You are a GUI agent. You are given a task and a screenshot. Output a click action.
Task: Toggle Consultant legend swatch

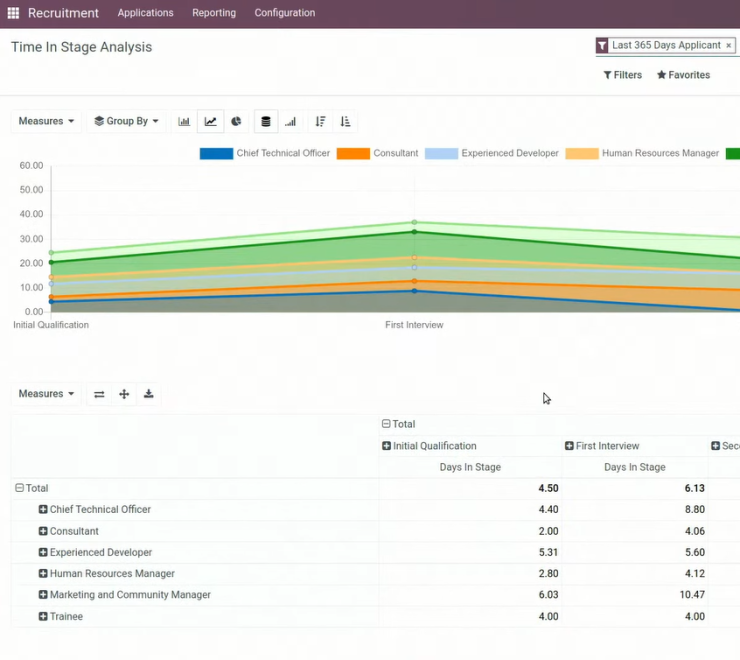click(x=353, y=153)
